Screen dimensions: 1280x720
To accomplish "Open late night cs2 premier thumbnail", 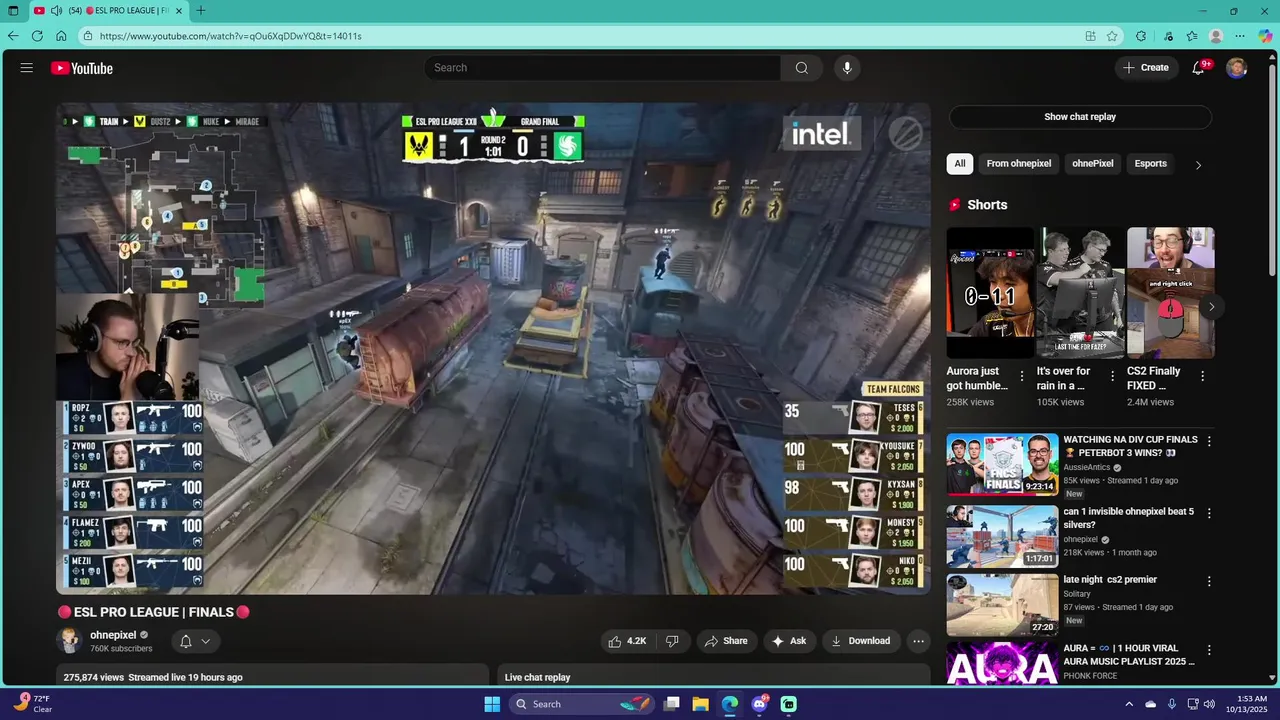I will (1002, 605).
